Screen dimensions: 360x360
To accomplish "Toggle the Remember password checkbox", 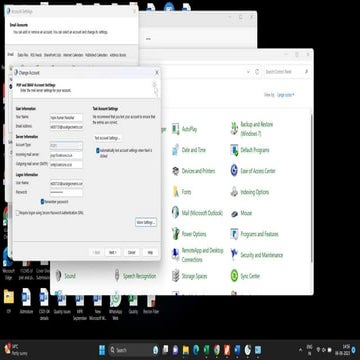I will (x=42, y=202).
